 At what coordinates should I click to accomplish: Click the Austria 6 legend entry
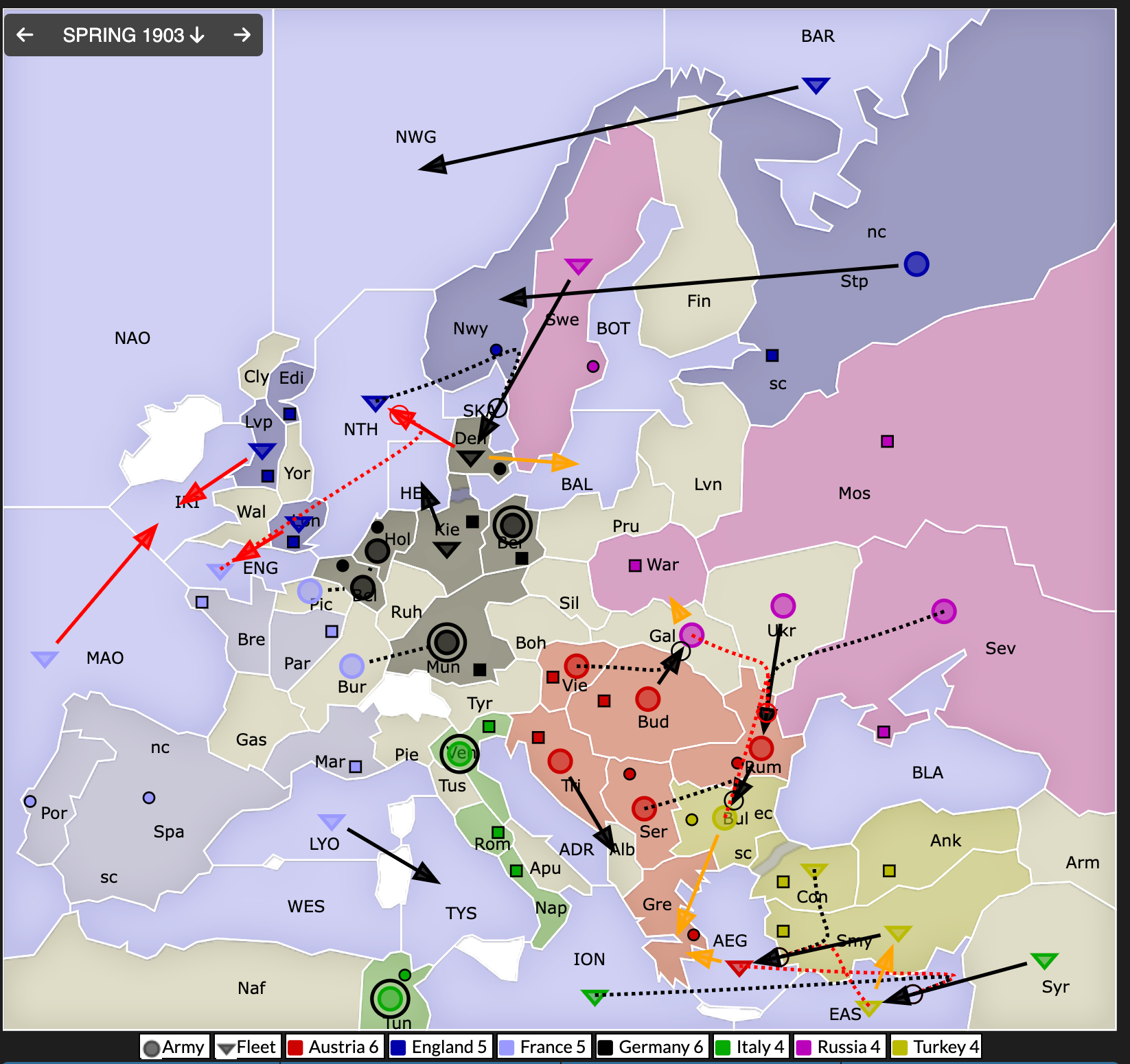click(333, 1047)
